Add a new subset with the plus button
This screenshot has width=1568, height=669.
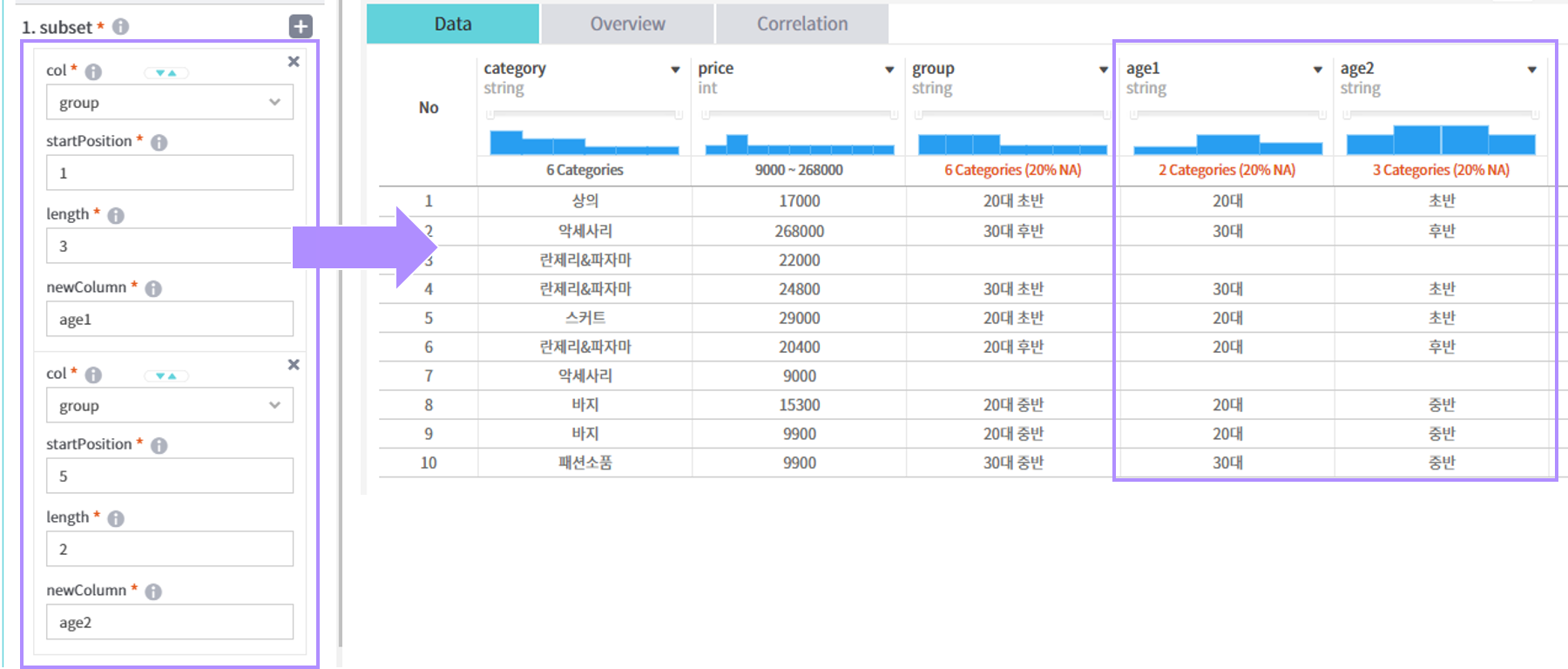[301, 26]
